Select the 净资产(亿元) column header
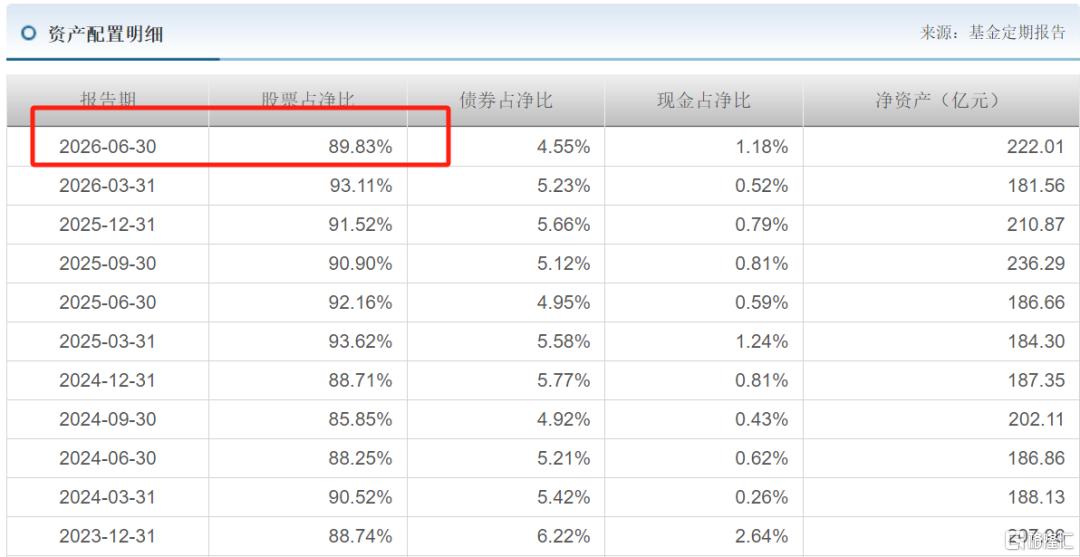 [941, 101]
